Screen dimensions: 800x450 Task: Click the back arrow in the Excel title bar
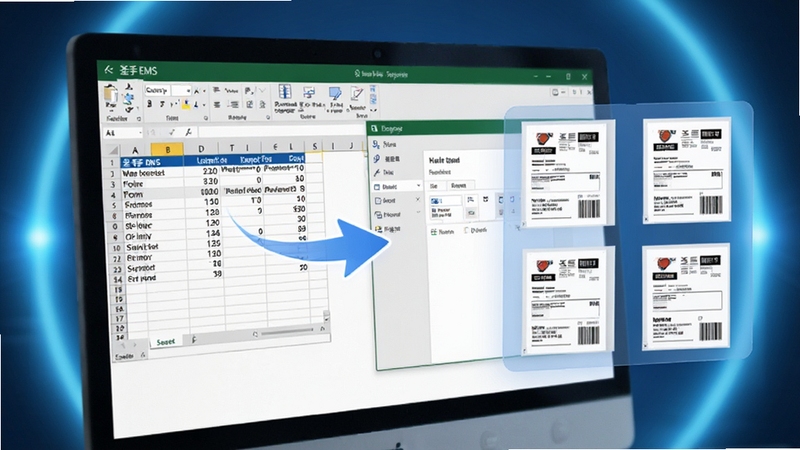tap(108, 70)
